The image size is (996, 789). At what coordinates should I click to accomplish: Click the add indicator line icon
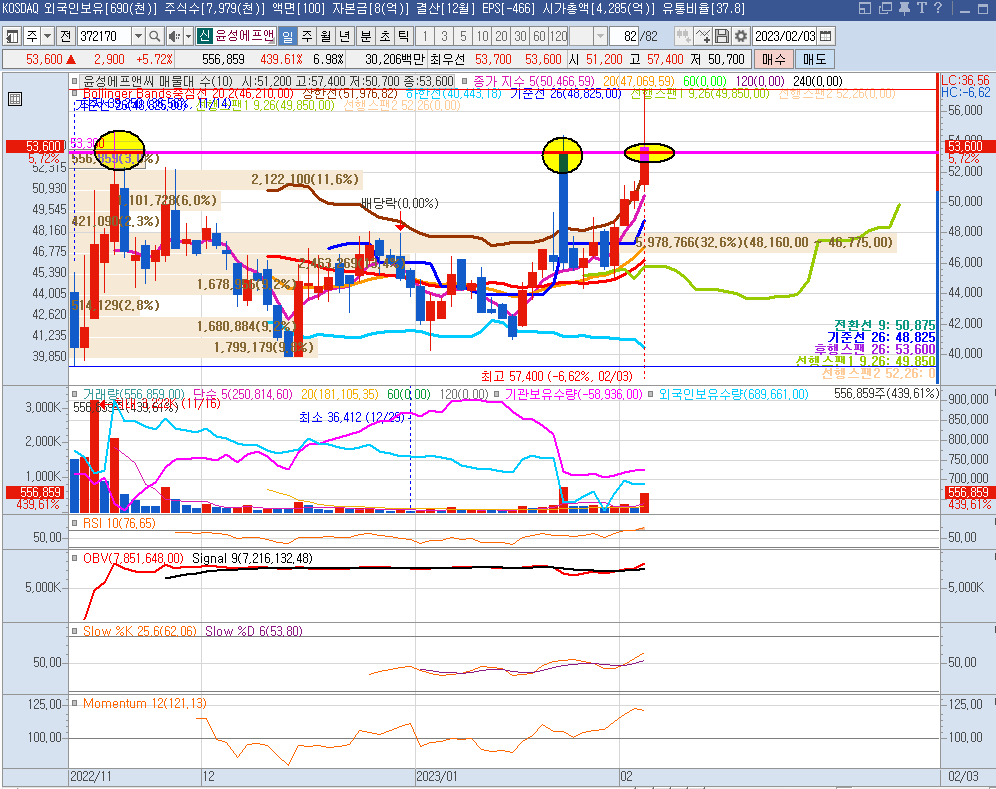703,36
